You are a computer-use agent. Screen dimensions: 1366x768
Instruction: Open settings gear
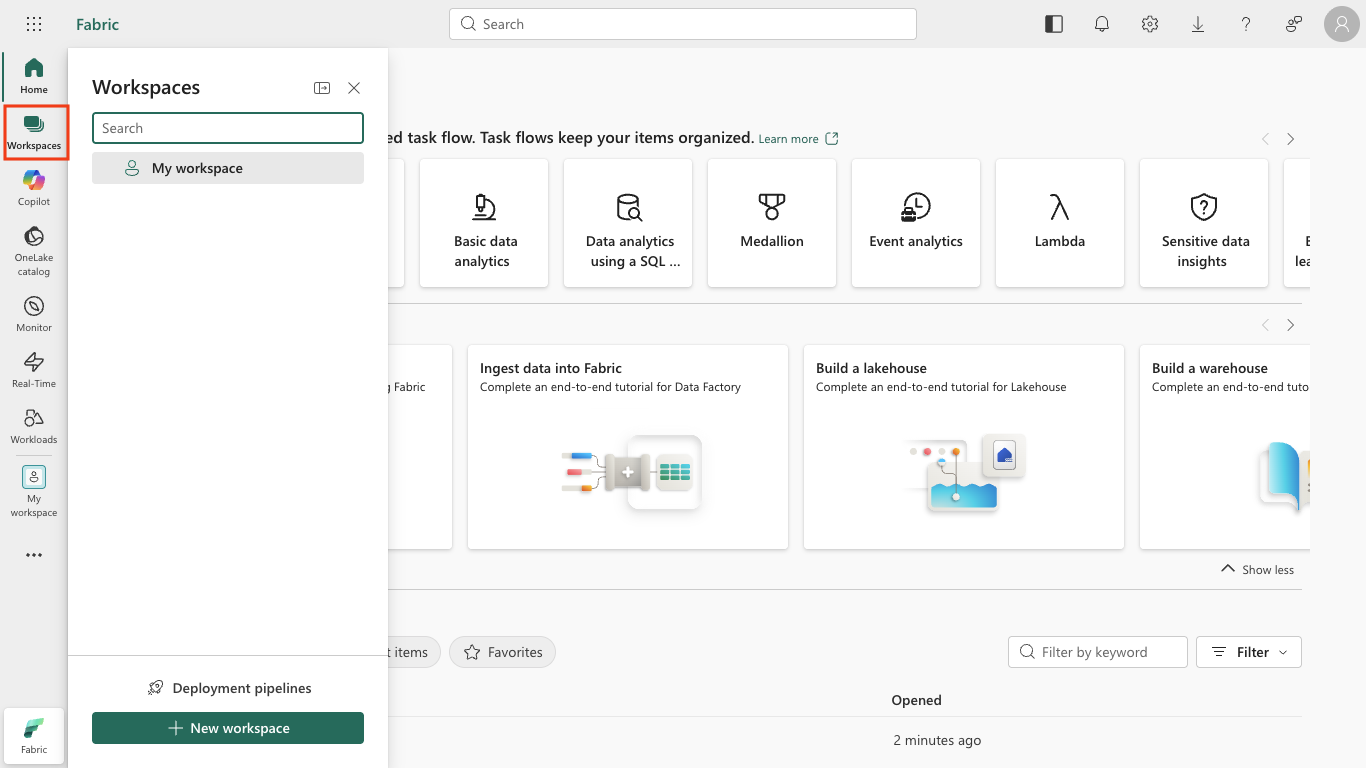click(x=1150, y=24)
